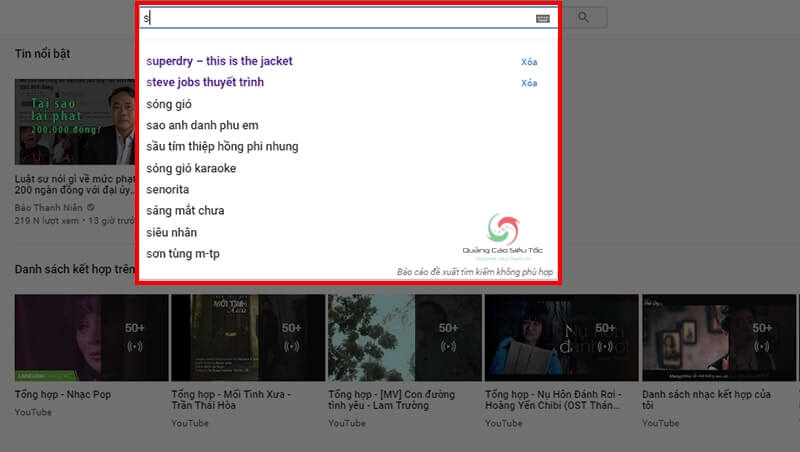The height and width of the screenshot is (452, 800).
Task: Open the 'Báo Thanh Niên' channel
Action: (x=48, y=208)
